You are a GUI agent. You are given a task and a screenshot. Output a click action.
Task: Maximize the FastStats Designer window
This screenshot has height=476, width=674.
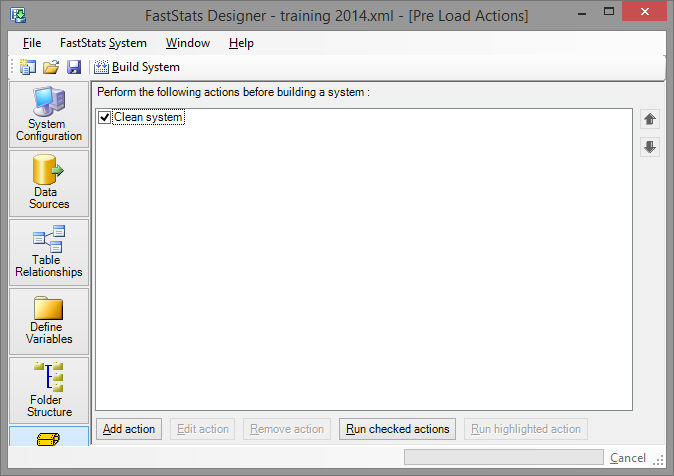pos(609,12)
